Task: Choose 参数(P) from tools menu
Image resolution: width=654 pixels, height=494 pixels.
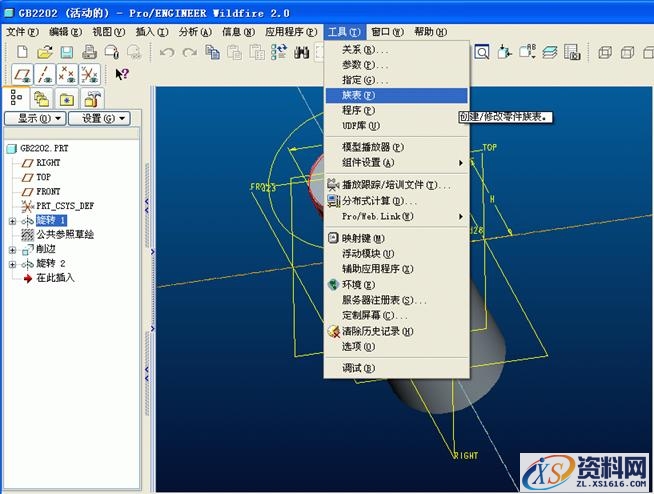Action: 396,65
